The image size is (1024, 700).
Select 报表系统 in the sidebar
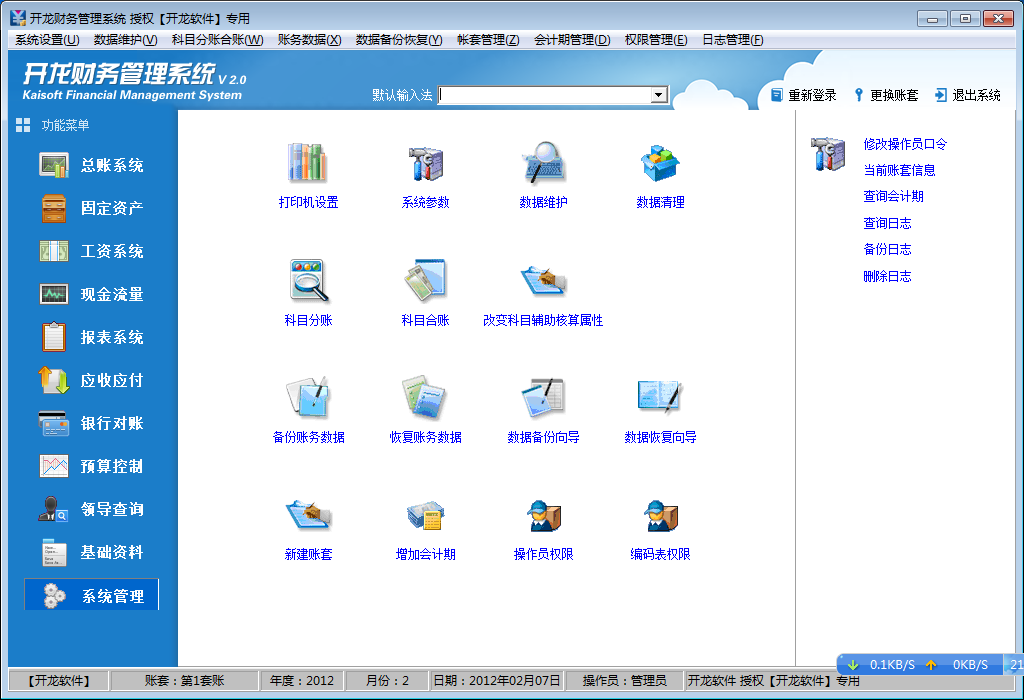point(91,338)
